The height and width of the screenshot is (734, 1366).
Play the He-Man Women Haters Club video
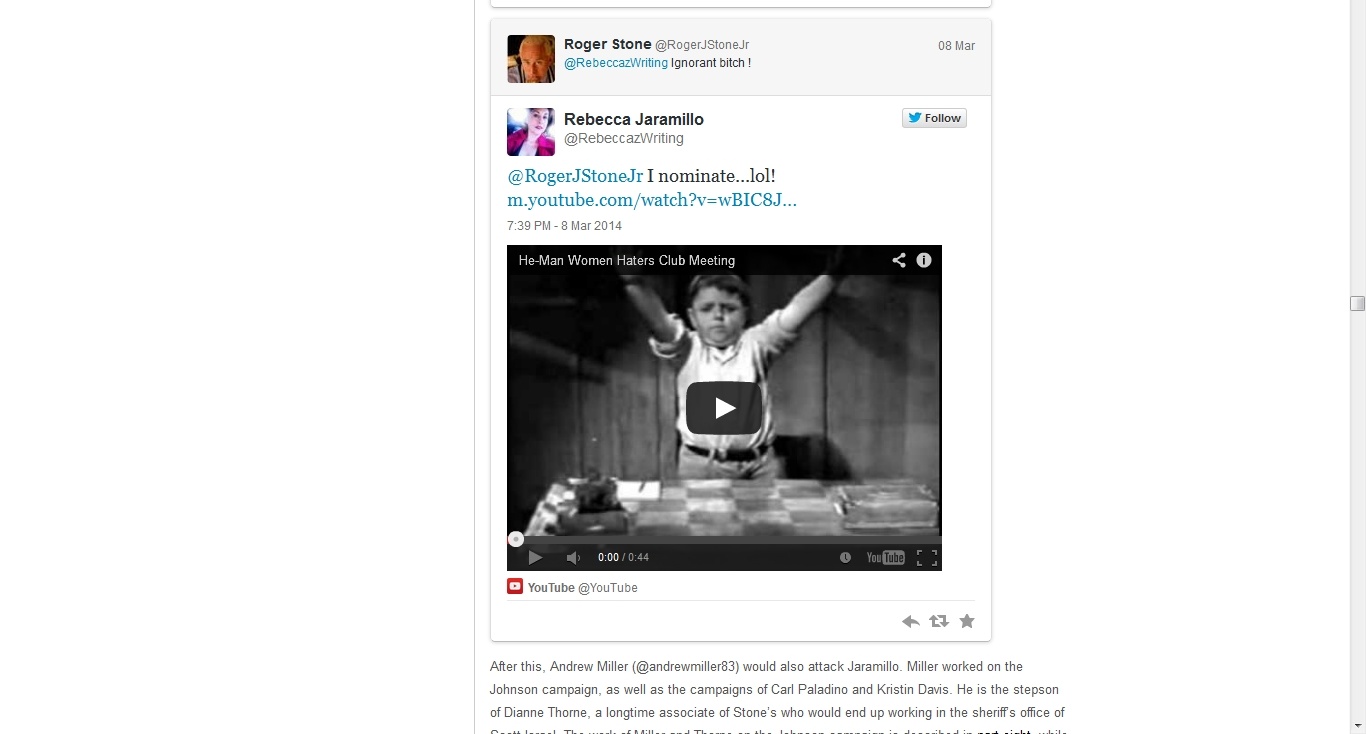724,408
